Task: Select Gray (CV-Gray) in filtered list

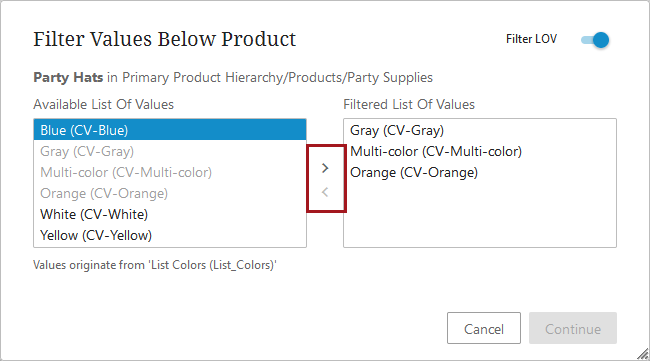Action: pyautogui.click(x=480, y=130)
